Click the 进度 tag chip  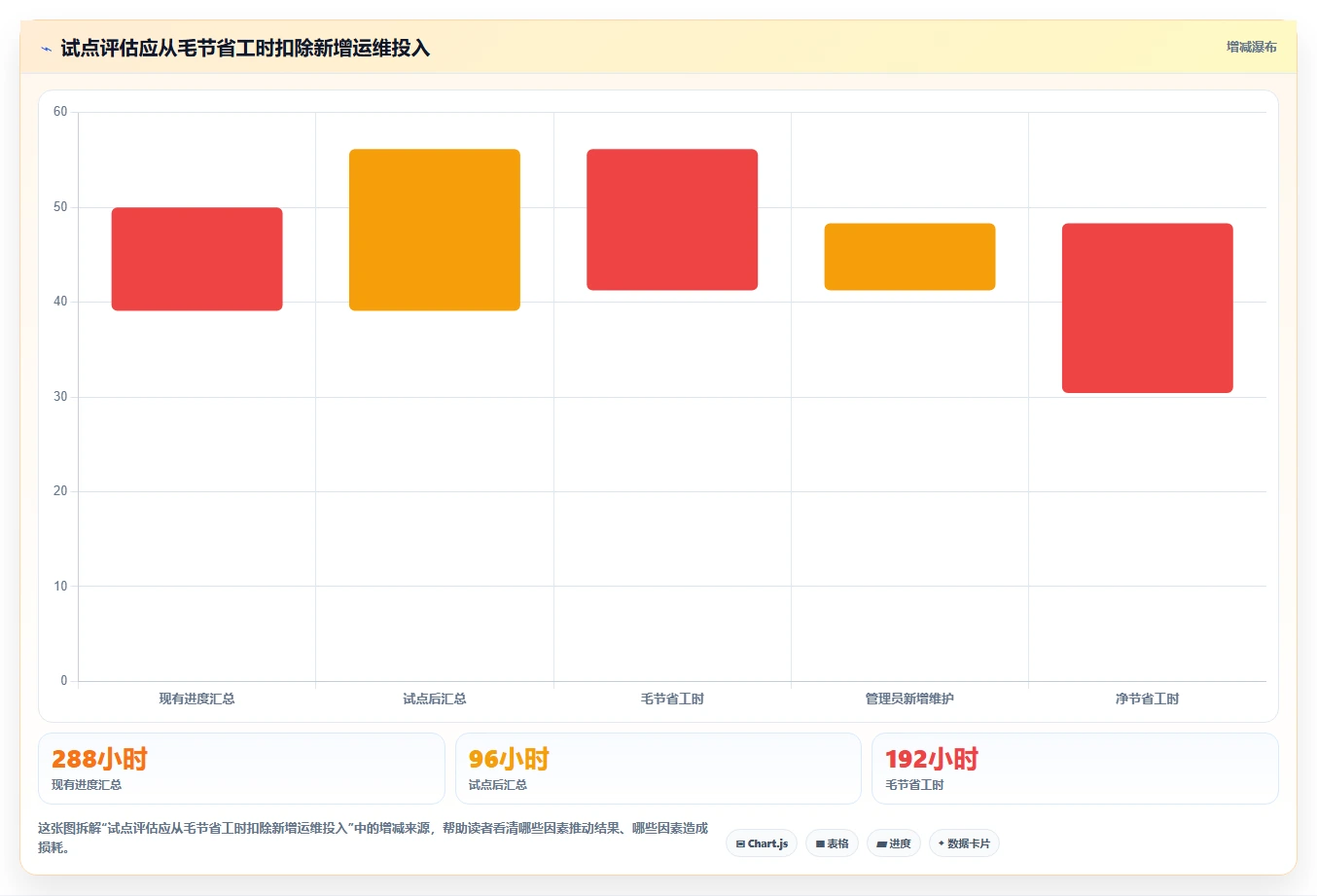(x=894, y=843)
